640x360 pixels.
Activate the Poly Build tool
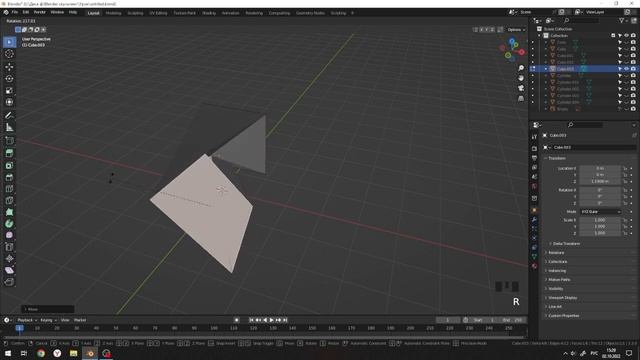click(x=9, y=212)
